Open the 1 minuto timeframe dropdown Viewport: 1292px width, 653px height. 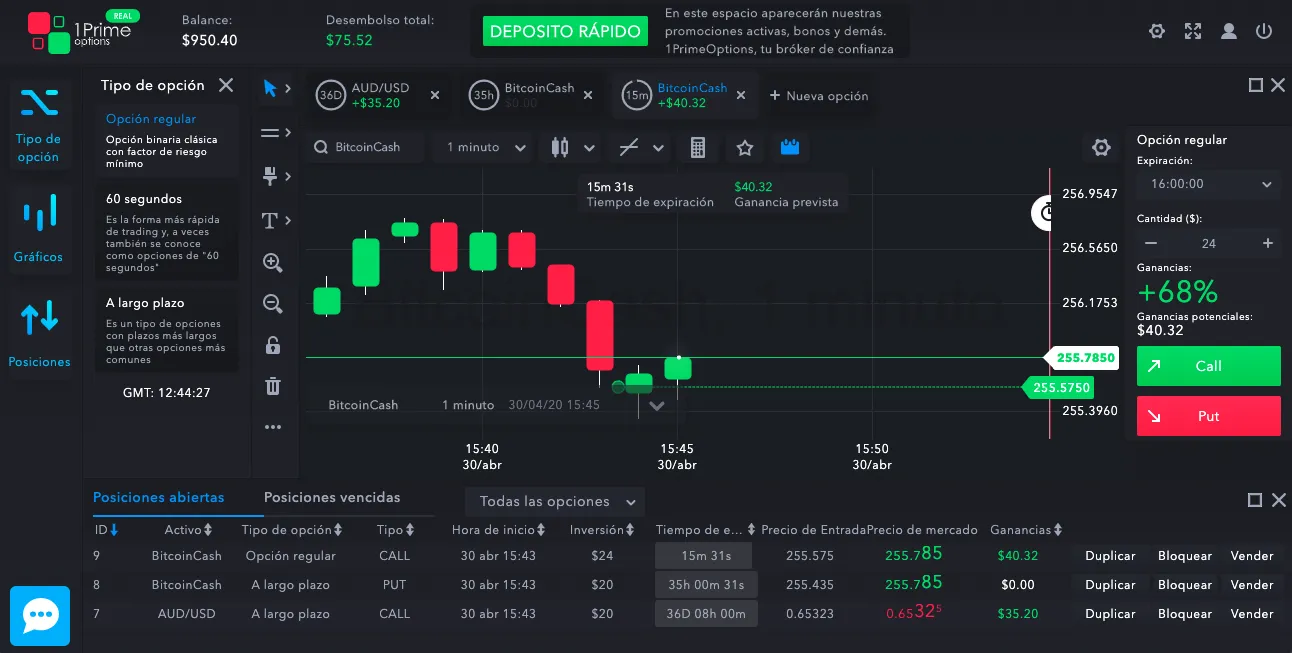coord(485,147)
